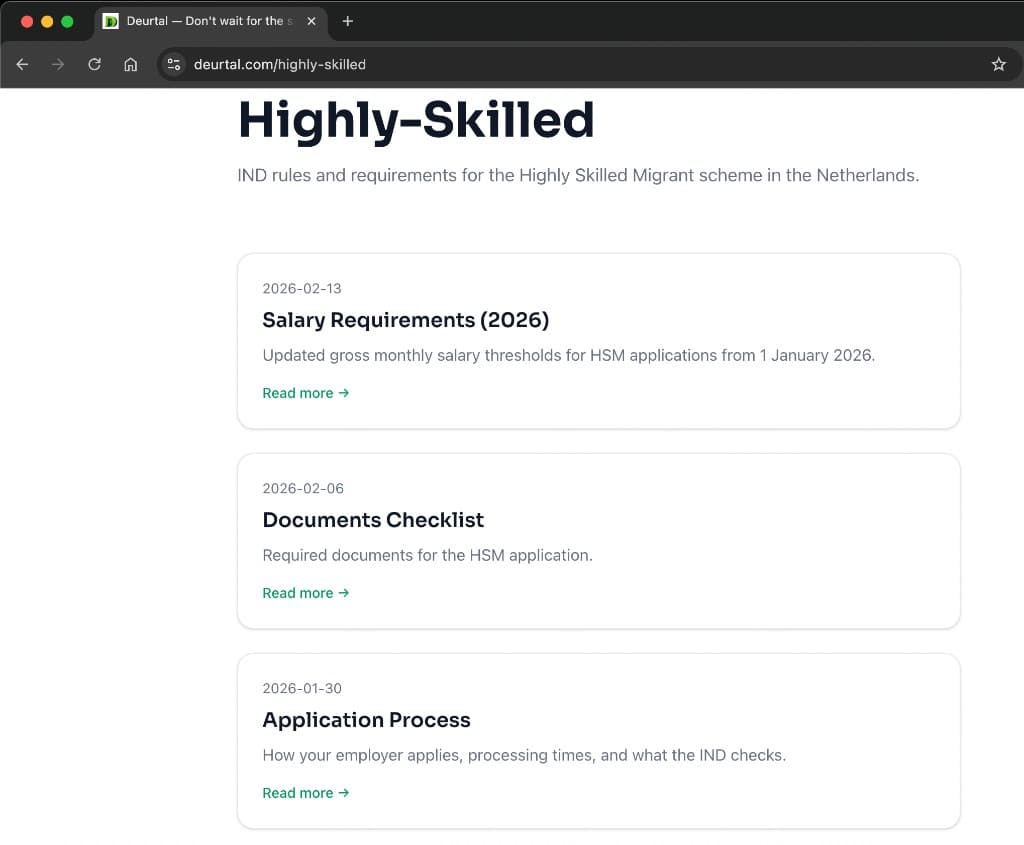Click the green maximize traffic light button
The width and height of the screenshot is (1024, 845).
pos(66,21)
